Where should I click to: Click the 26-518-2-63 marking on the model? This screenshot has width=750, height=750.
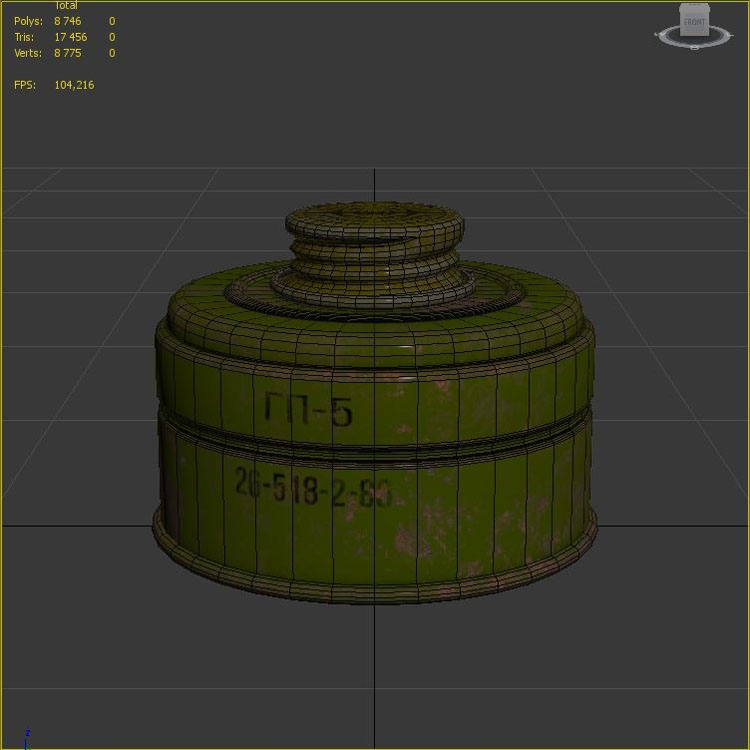[310, 489]
